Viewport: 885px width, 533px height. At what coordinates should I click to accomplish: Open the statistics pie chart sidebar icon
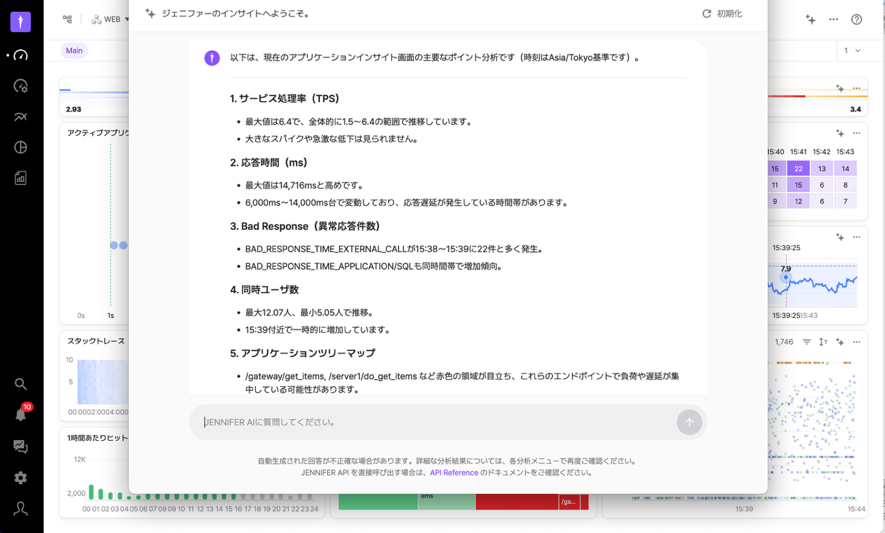coord(20,147)
